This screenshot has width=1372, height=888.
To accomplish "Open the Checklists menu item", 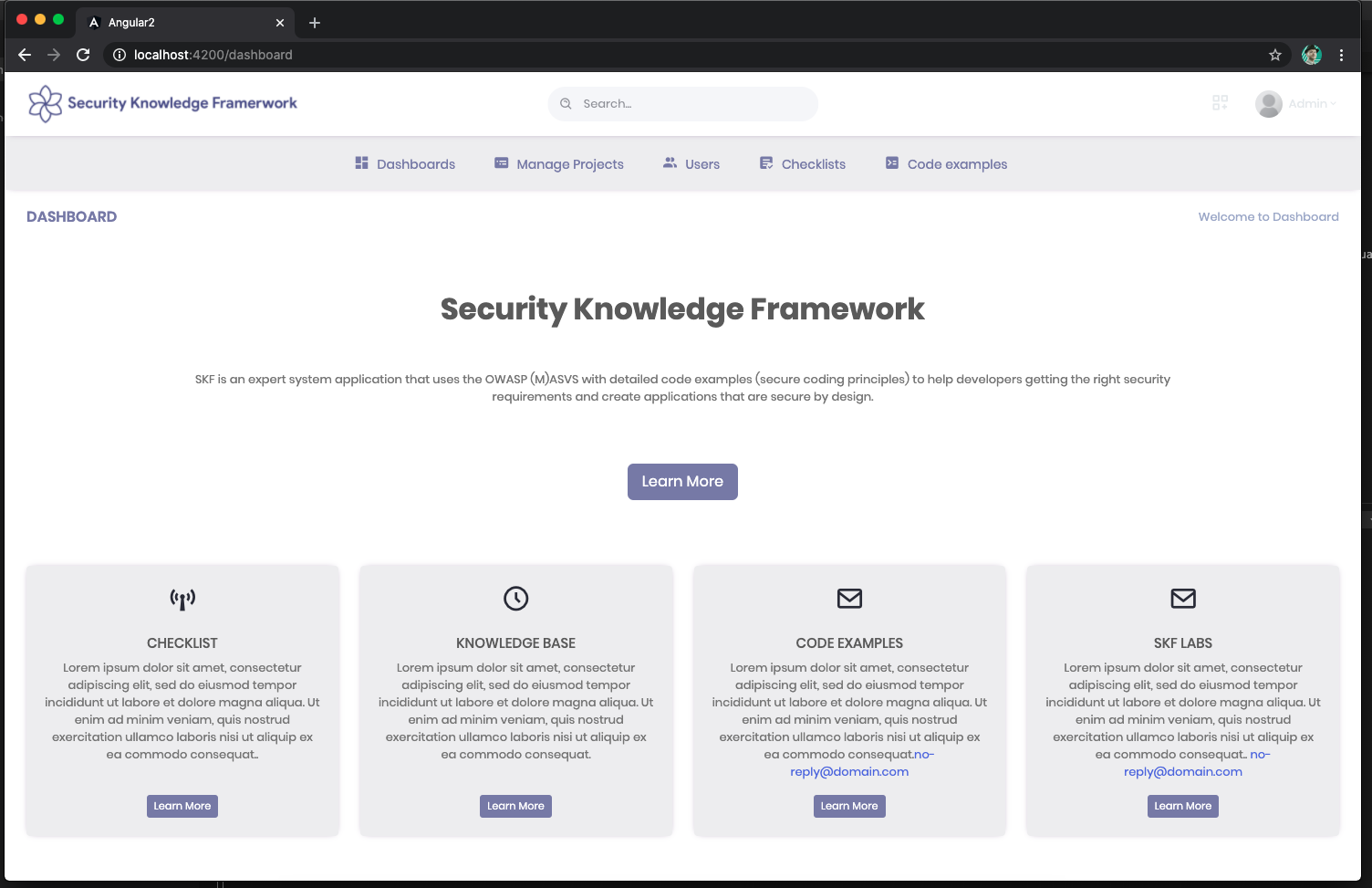I will coord(803,164).
